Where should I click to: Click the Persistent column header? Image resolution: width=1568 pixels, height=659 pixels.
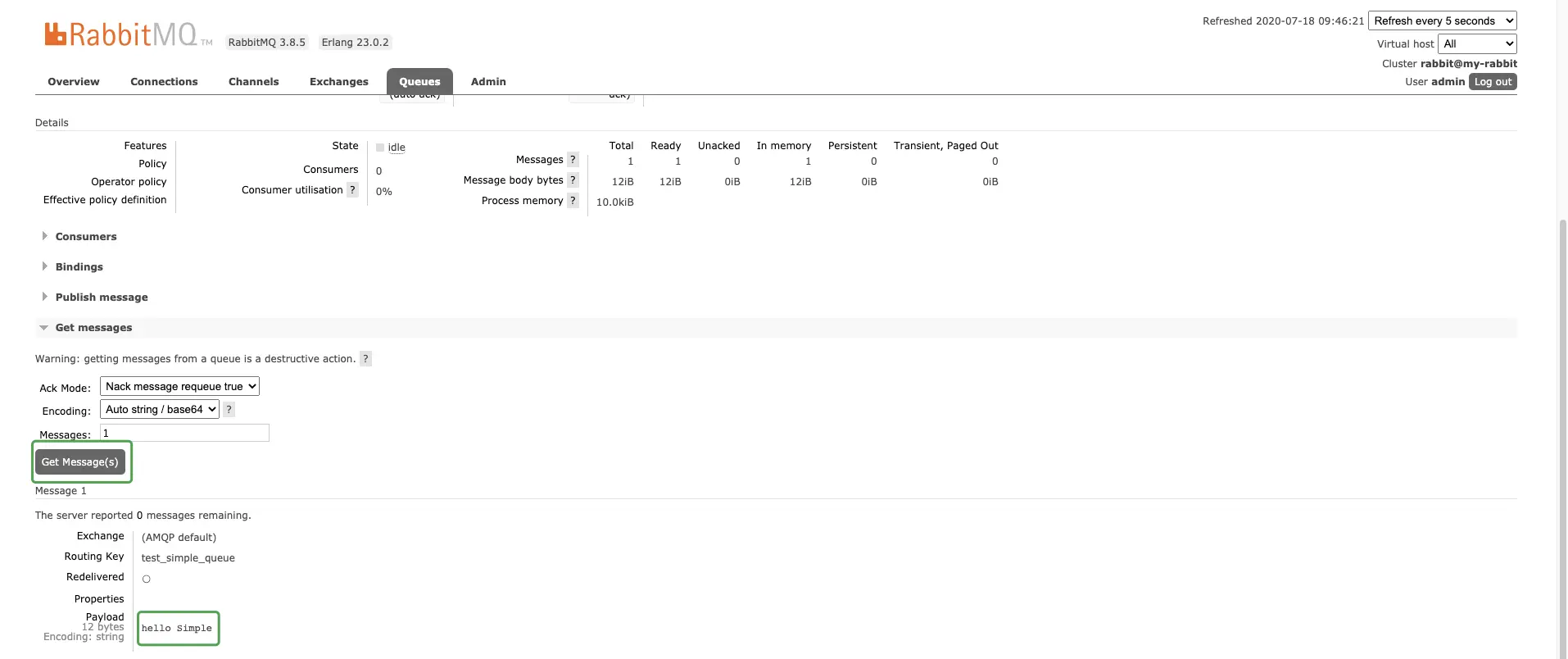(x=852, y=146)
